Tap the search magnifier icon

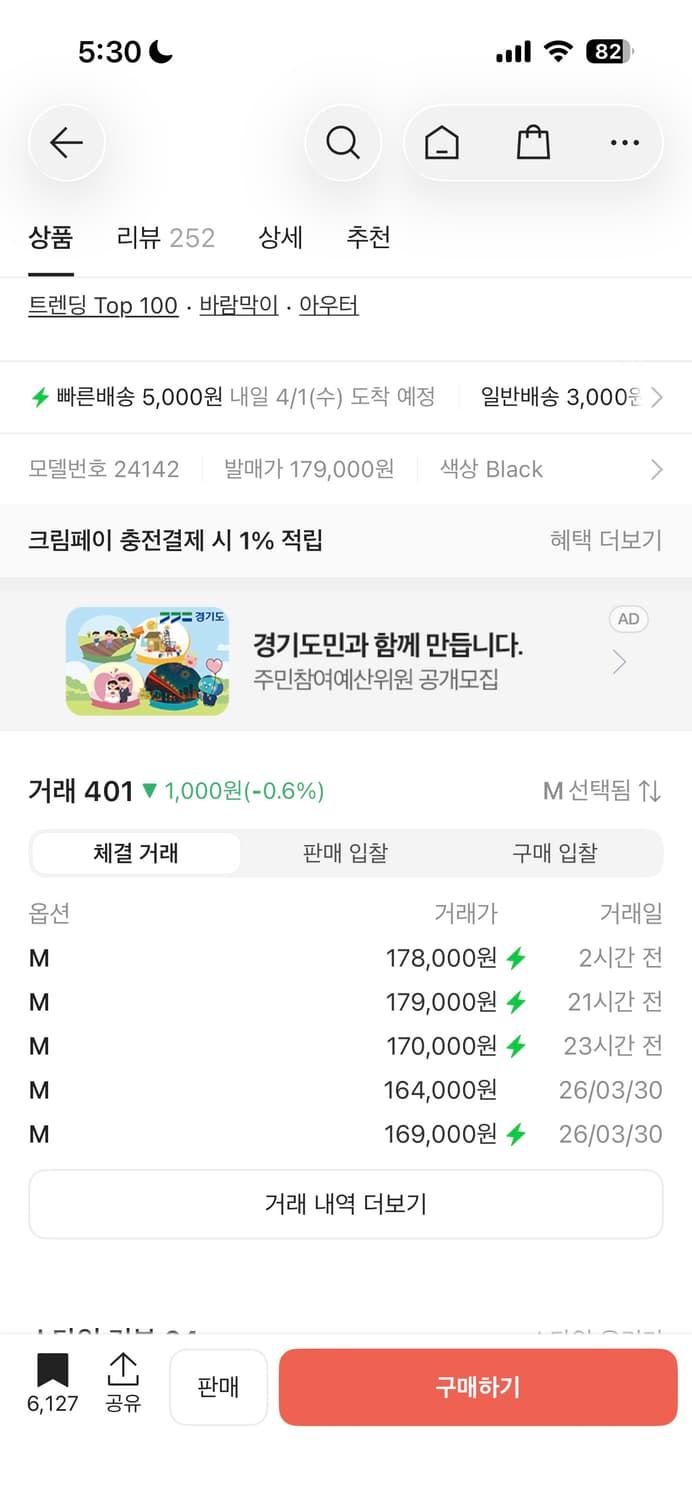tap(343, 142)
